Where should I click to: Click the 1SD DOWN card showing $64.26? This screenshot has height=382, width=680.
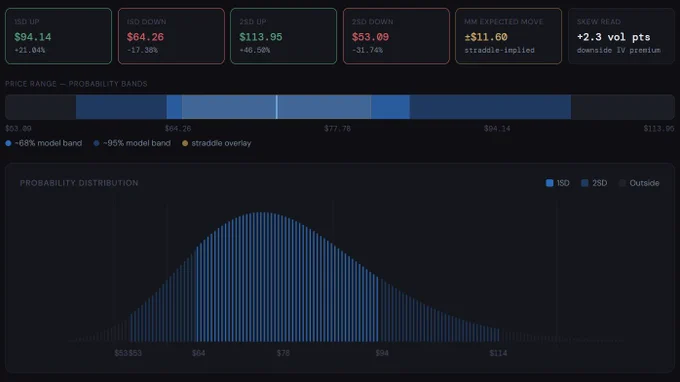point(171,36)
